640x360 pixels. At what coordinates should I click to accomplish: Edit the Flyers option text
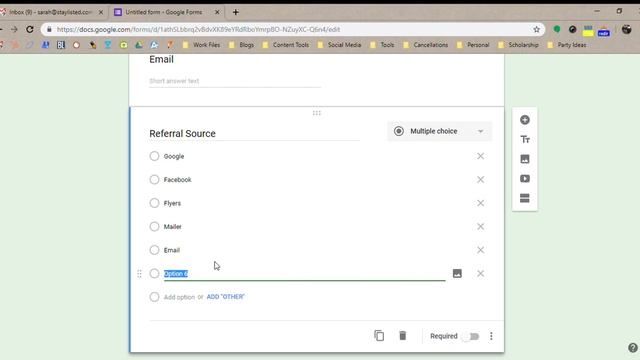tap(172, 203)
